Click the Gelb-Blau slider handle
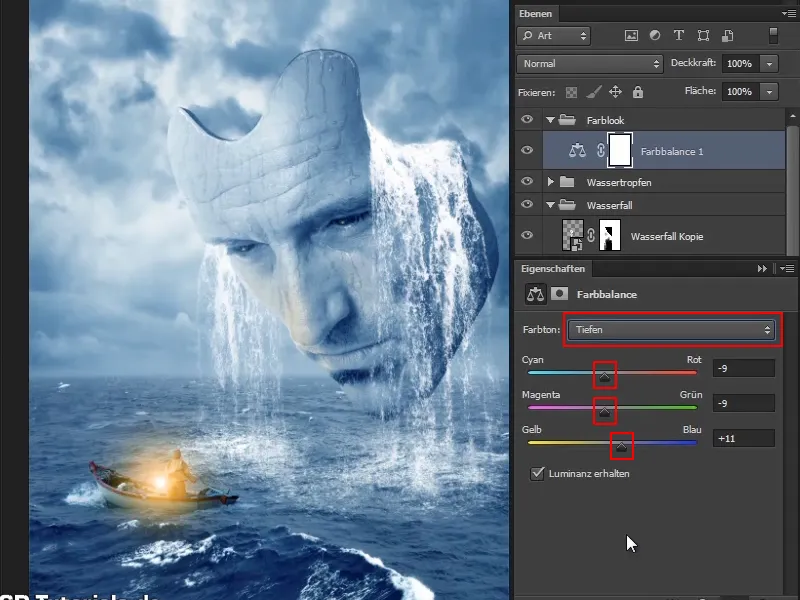 coord(621,447)
